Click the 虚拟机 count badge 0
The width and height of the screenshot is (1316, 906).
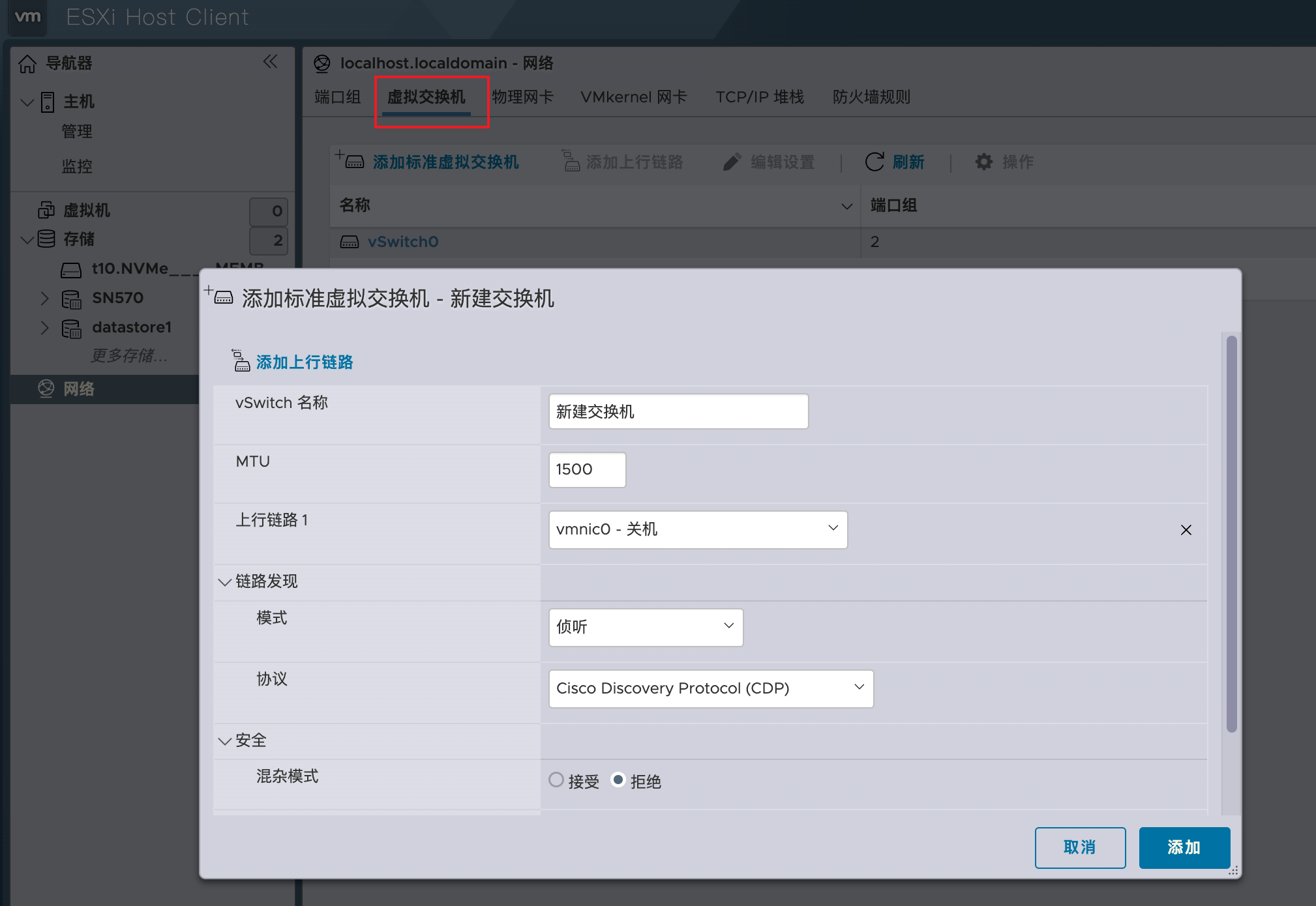pos(269,211)
